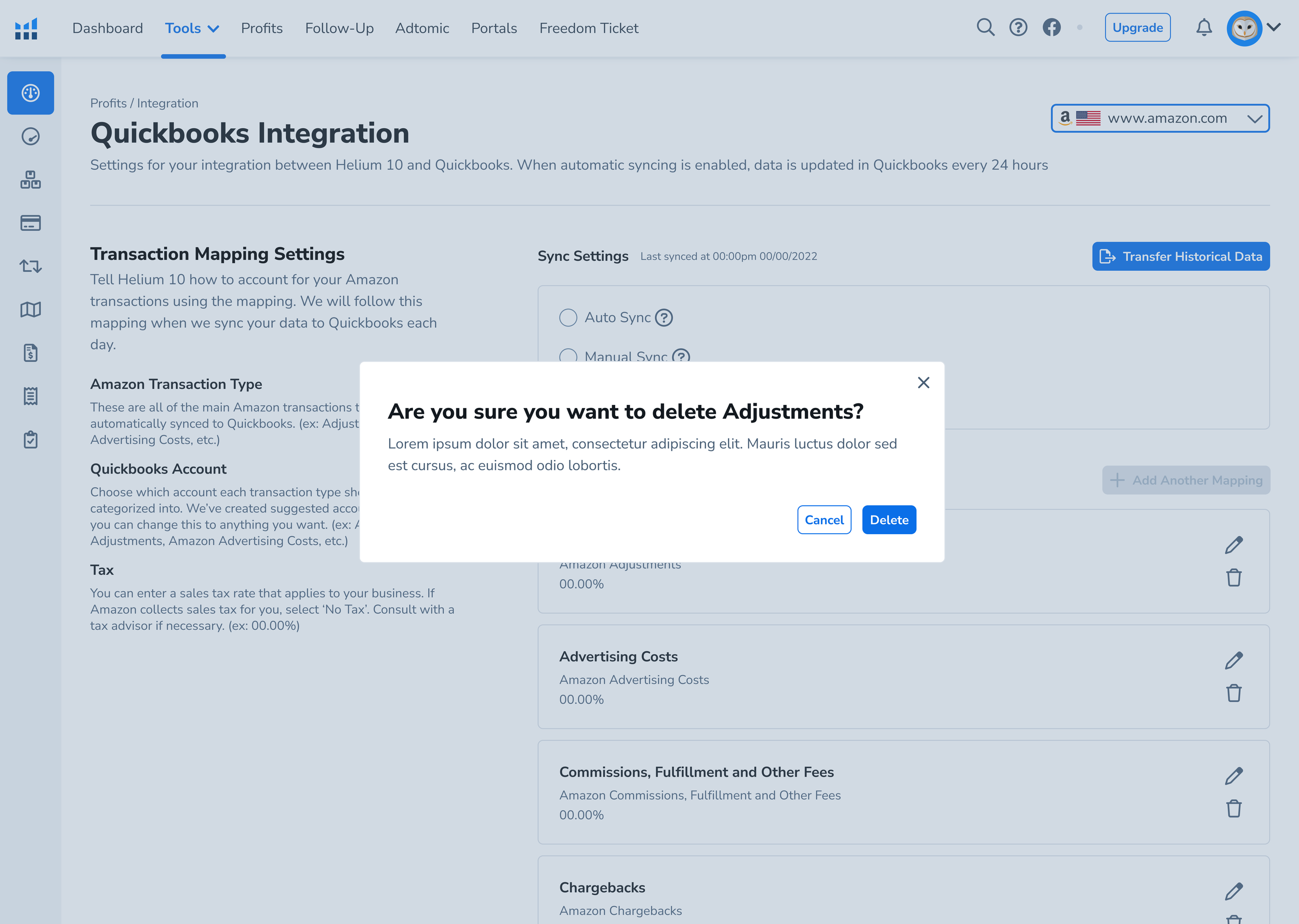
Task: Click the map icon in sidebar
Action: (31, 310)
